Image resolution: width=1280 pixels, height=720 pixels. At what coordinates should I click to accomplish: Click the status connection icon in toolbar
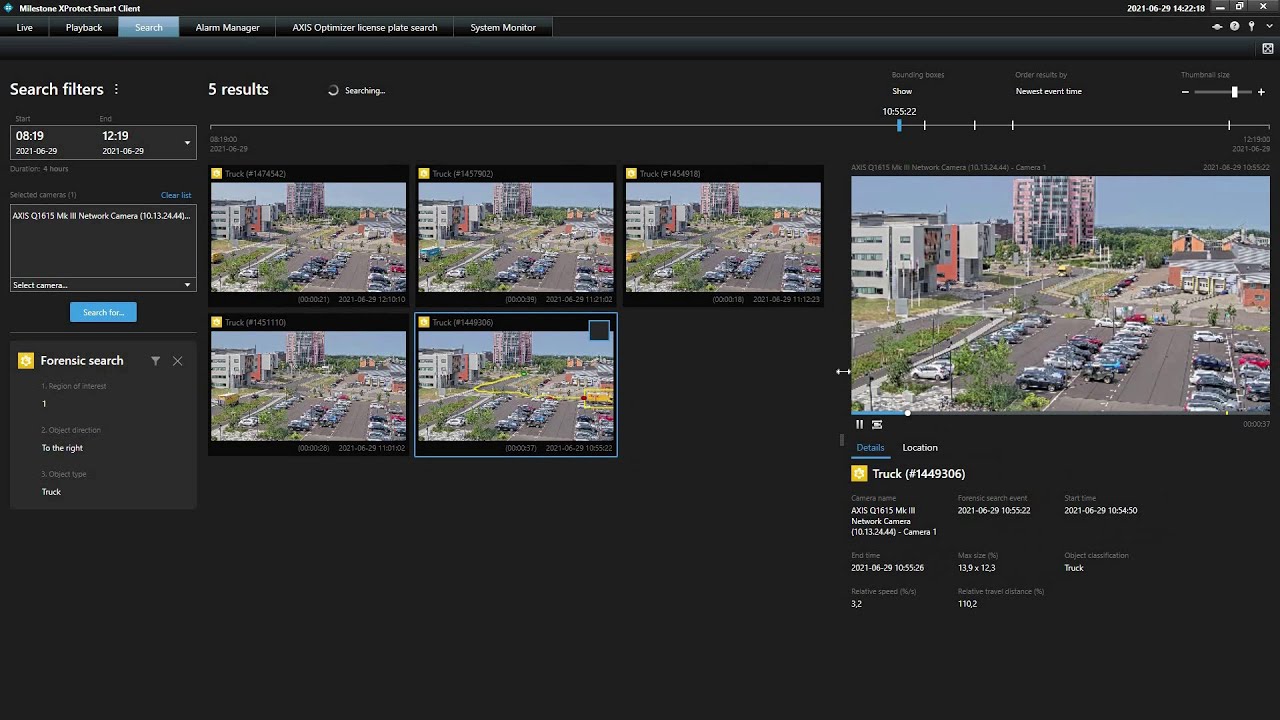click(1217, 27)
